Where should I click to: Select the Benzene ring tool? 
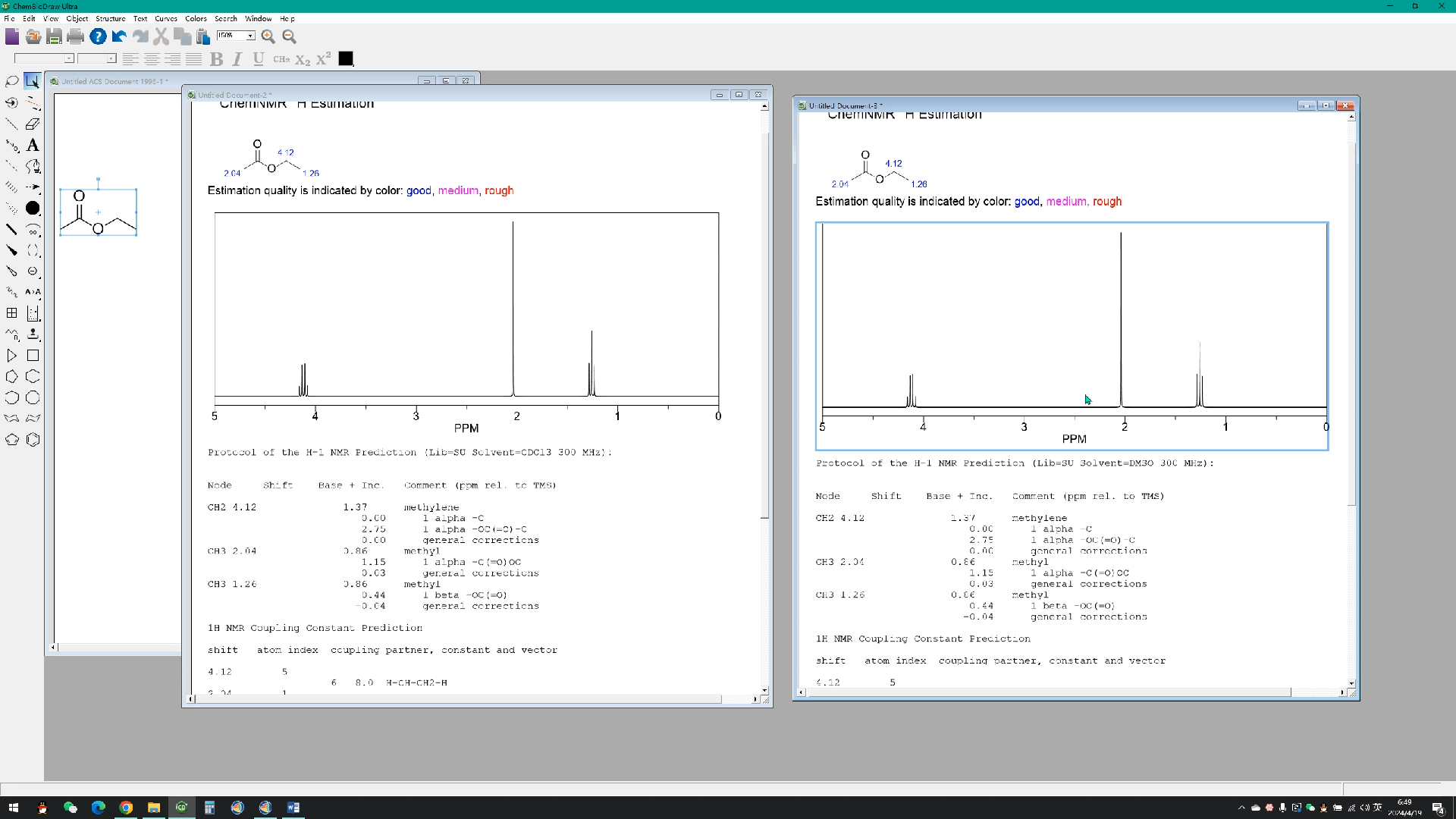click(x=33, y=440)
